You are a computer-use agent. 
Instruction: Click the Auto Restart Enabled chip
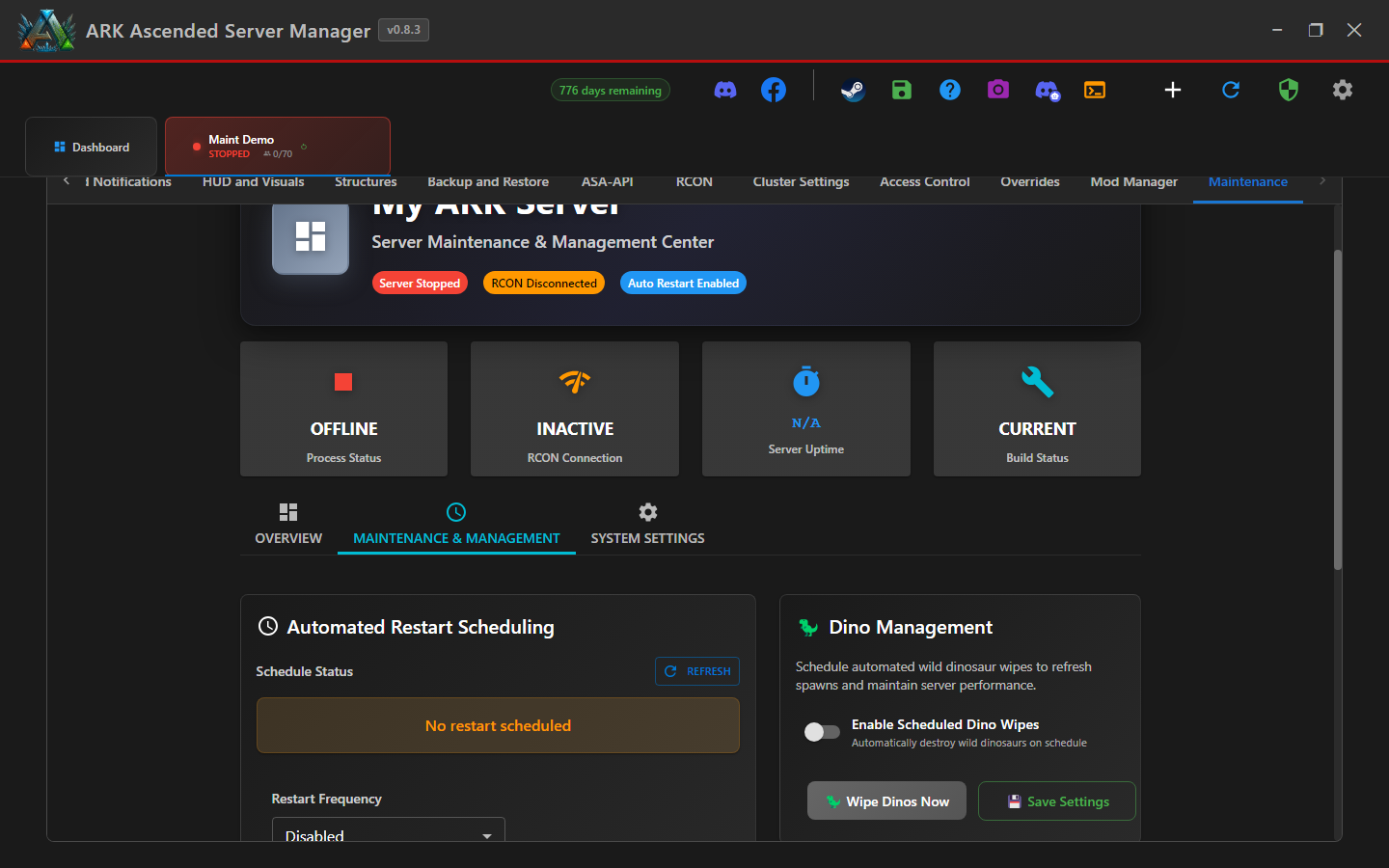coord(683,283)
